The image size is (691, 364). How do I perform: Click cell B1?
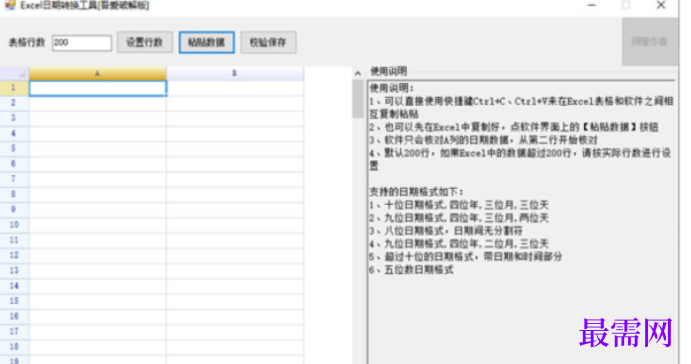[235, 88]
